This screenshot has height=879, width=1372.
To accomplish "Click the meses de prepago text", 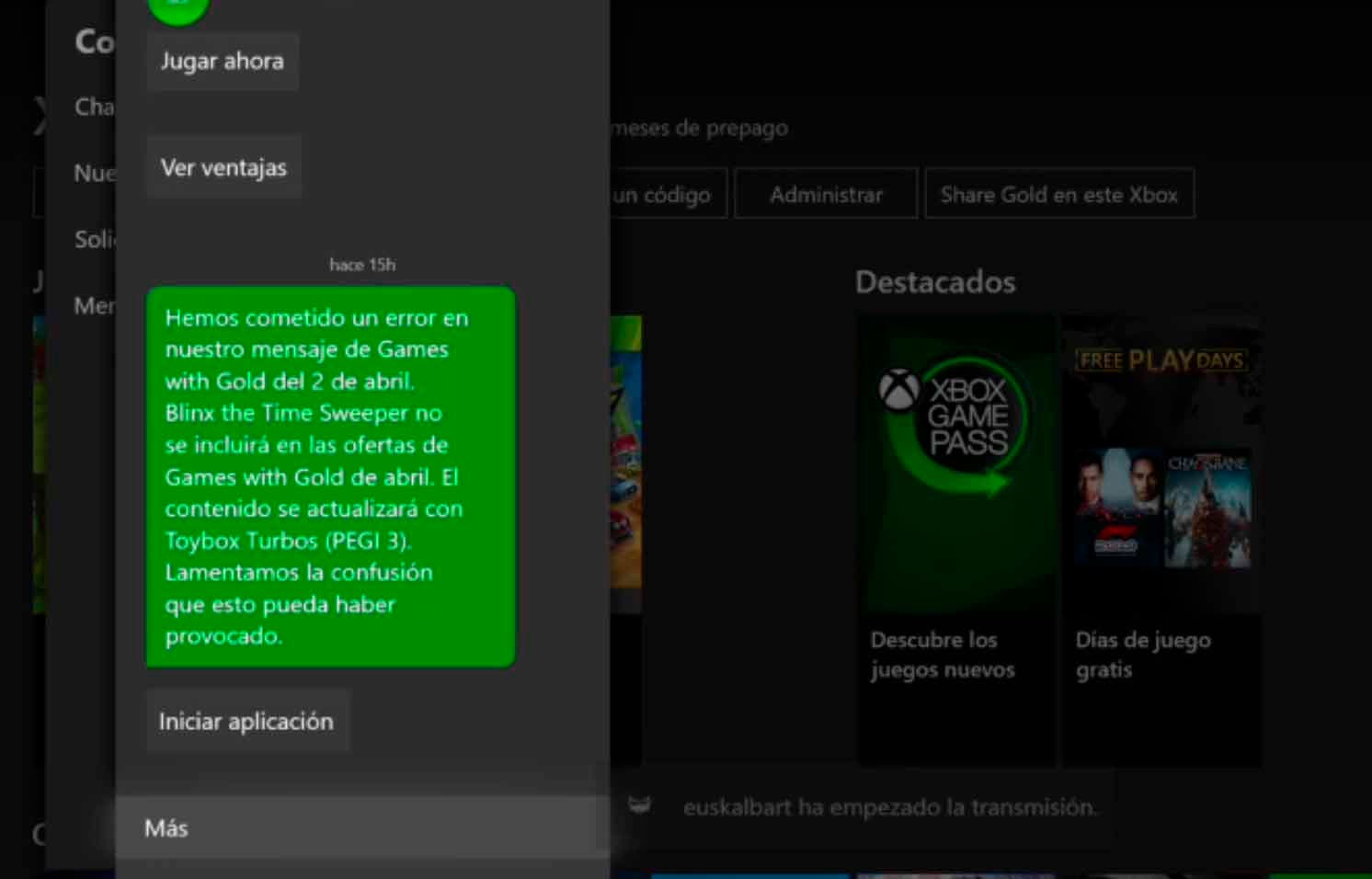I will click(700, 128).
